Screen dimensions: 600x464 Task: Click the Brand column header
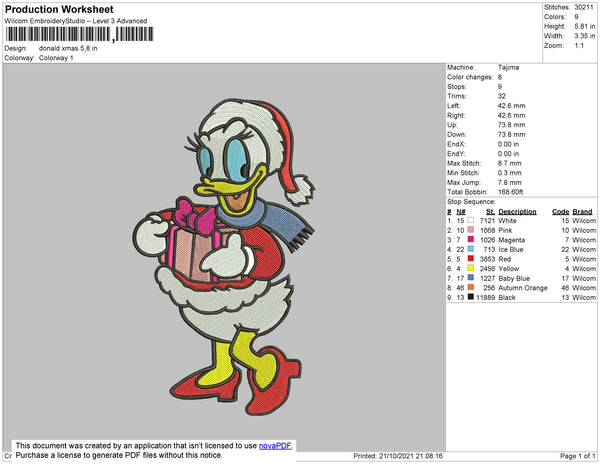point(582,212)
